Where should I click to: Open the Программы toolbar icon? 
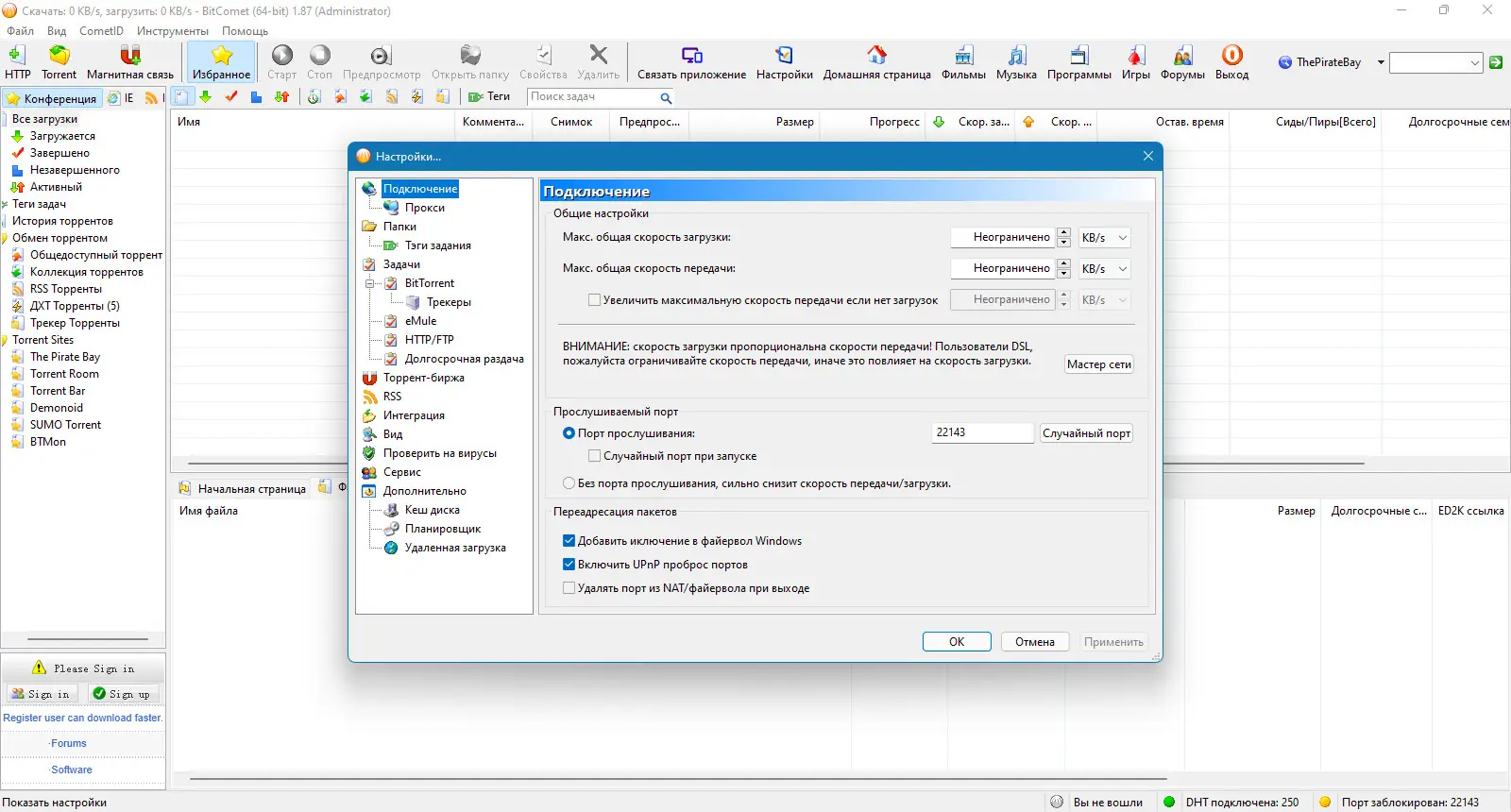point(1078,62)
